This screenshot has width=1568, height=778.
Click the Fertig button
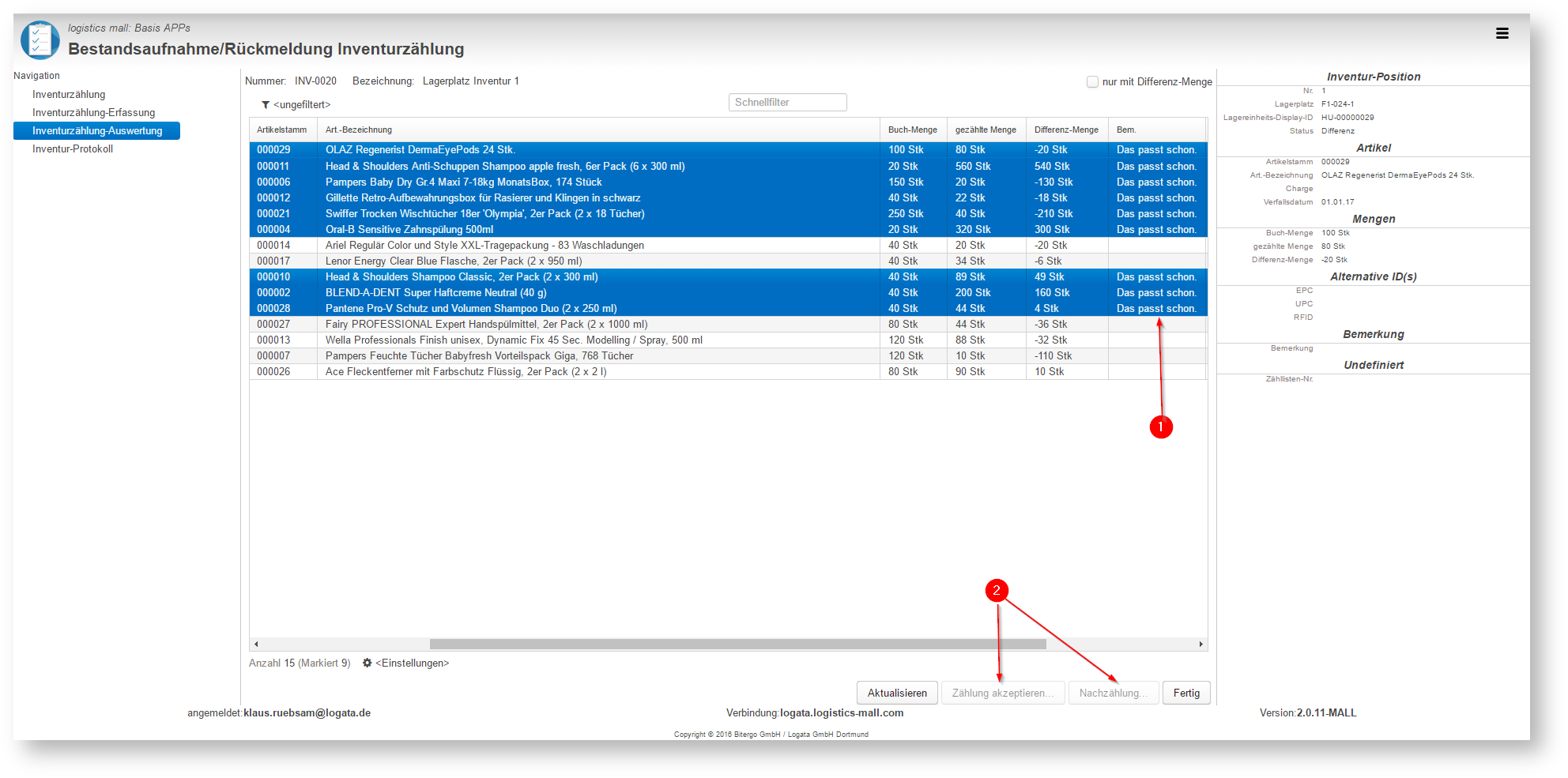point(1186,693)
